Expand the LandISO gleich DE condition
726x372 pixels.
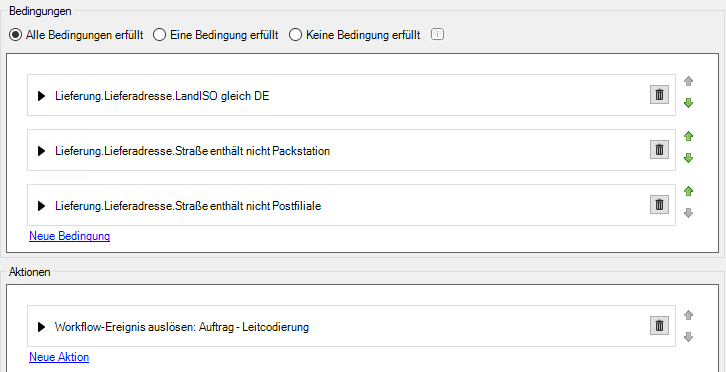[41, 96]
